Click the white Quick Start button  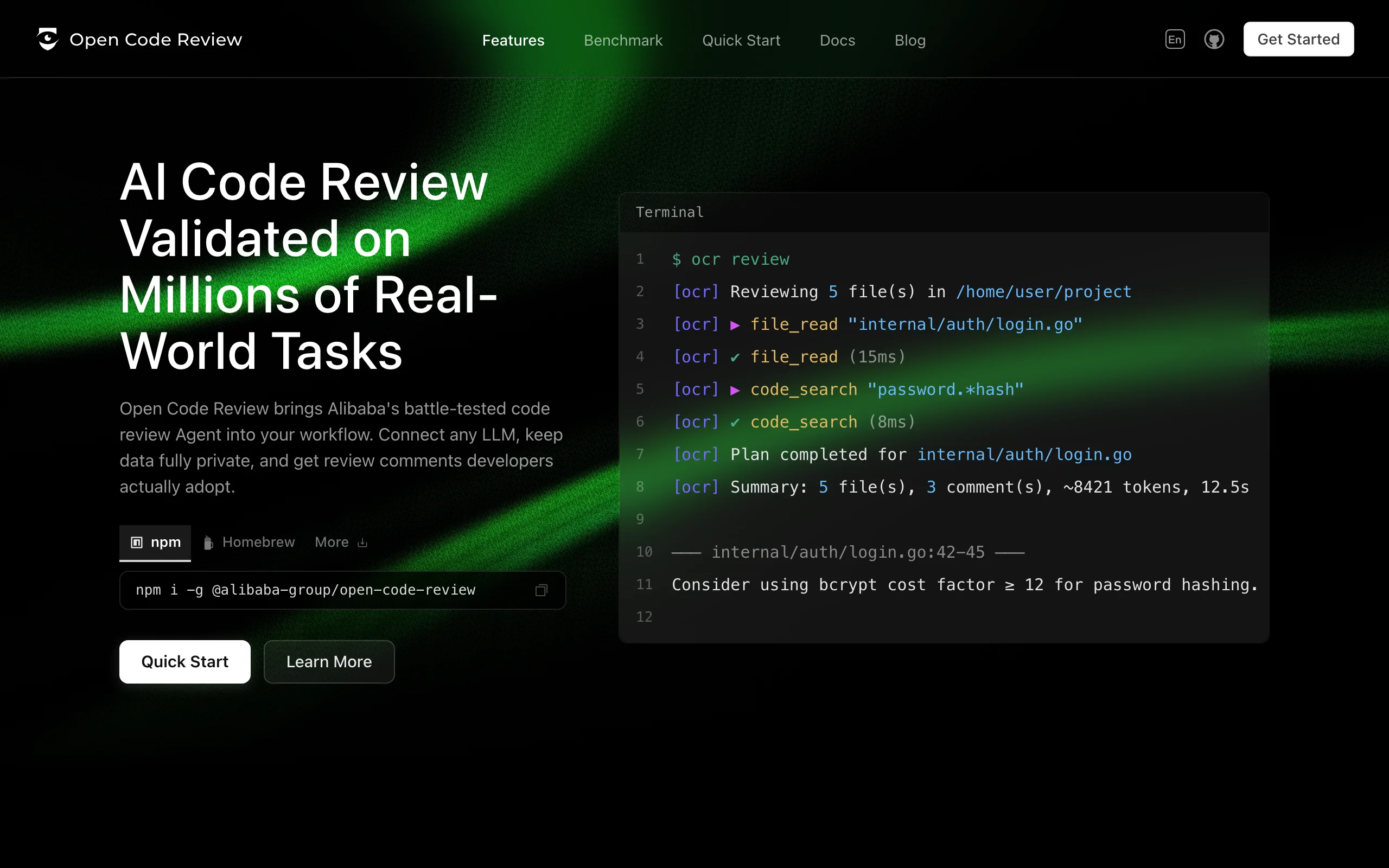click(185, 662)
